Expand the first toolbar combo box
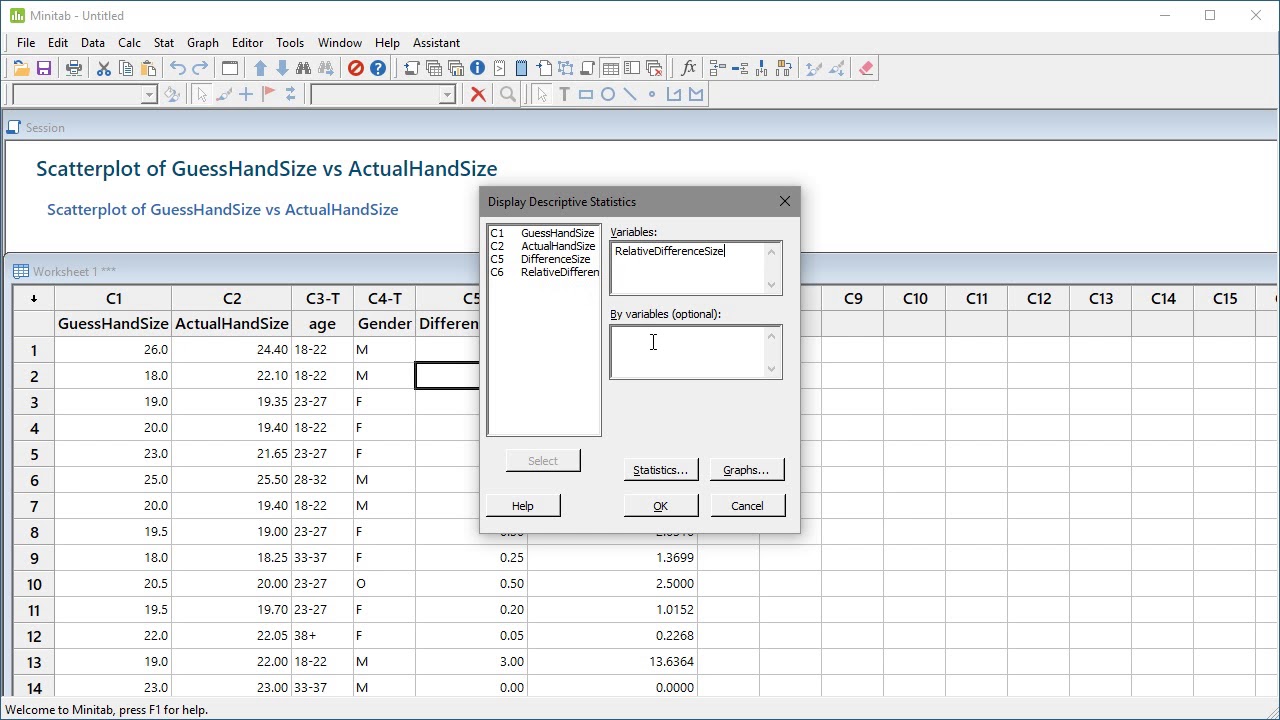The image size is (1280, 720). pos(149,95)
